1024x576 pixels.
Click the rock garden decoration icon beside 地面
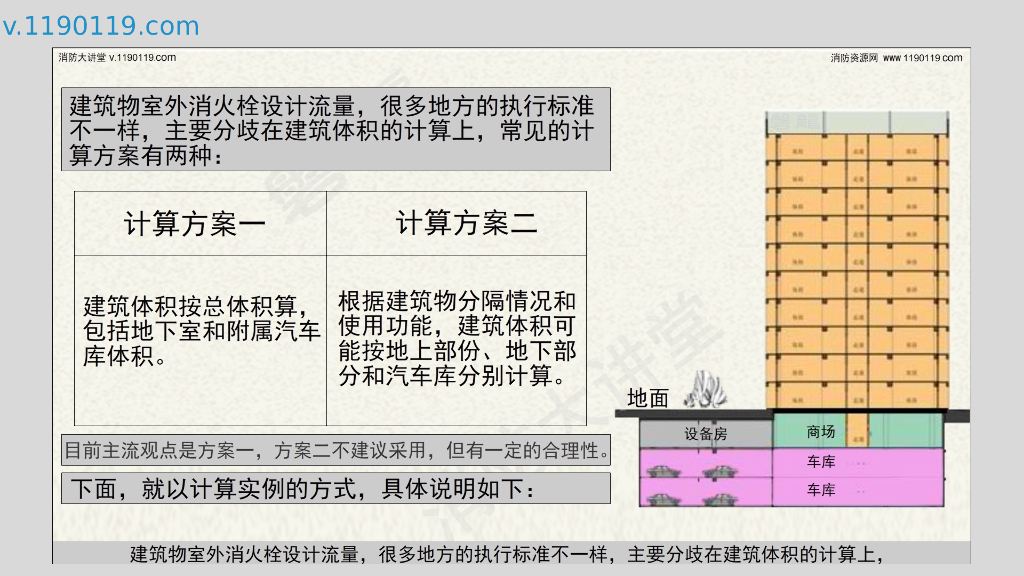tap(705, 390)
